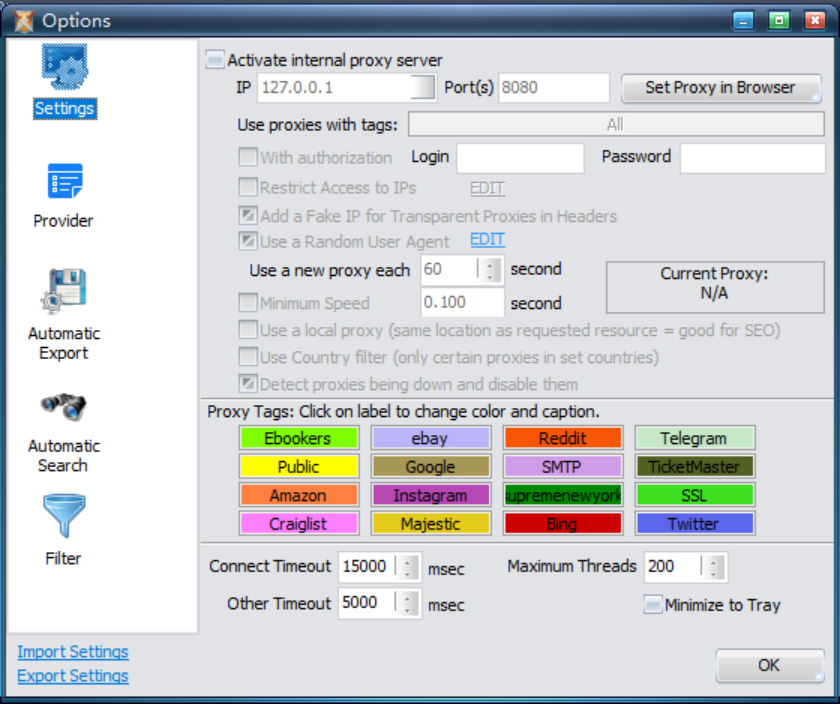
Task: Click the red Bing proxy tag
Action: [562, 523]
